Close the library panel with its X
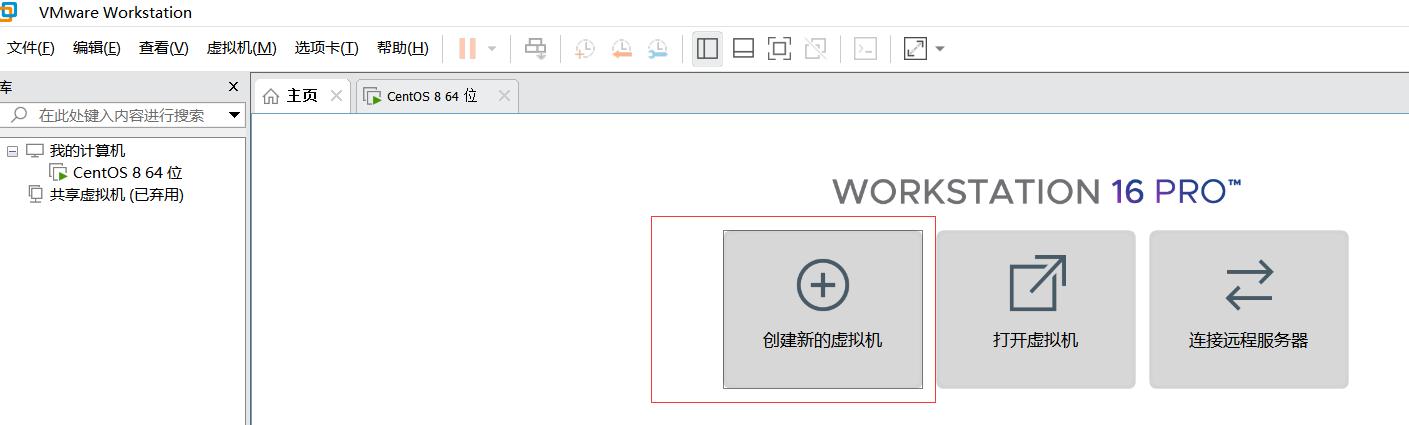 coord(234,87)
